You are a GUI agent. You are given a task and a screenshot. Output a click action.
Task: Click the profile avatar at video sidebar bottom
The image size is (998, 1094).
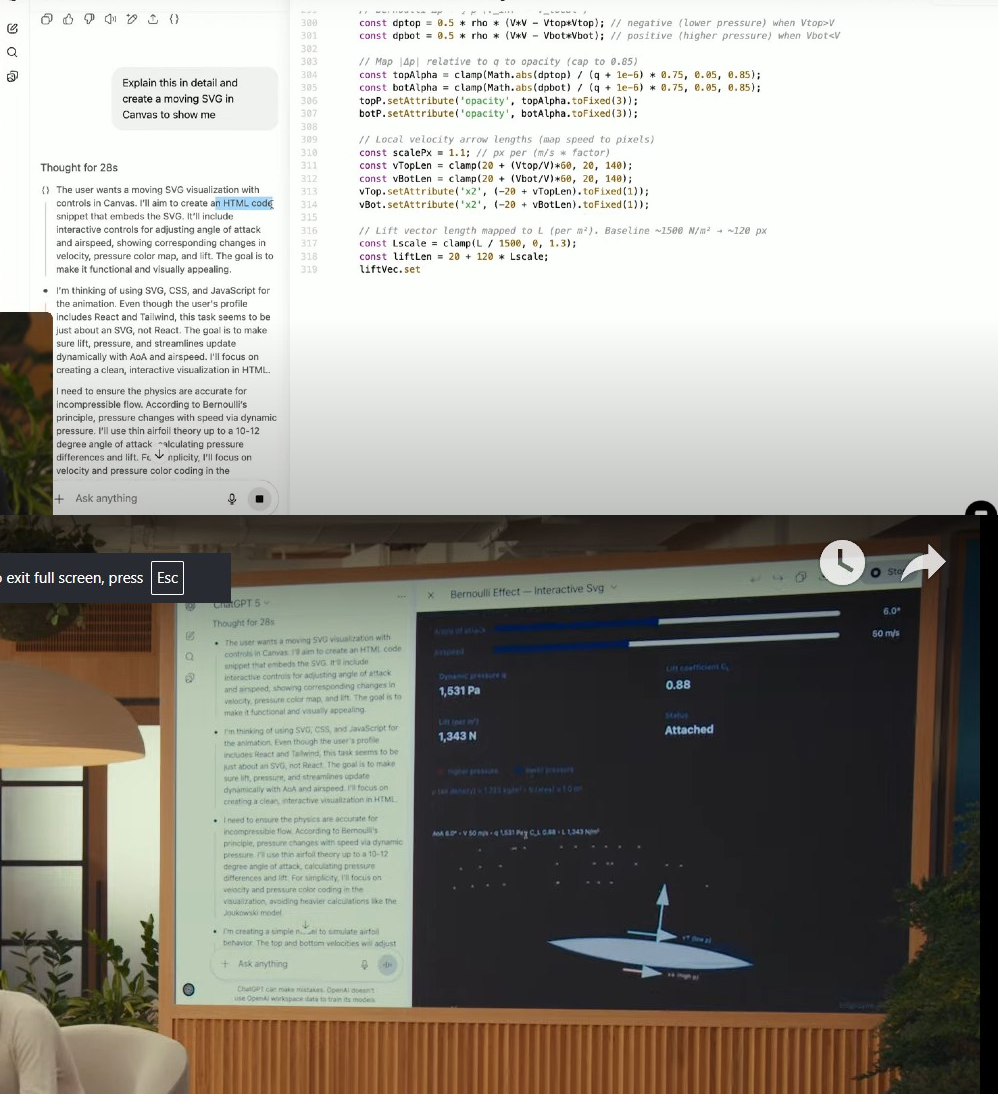(x=188, y=989)
